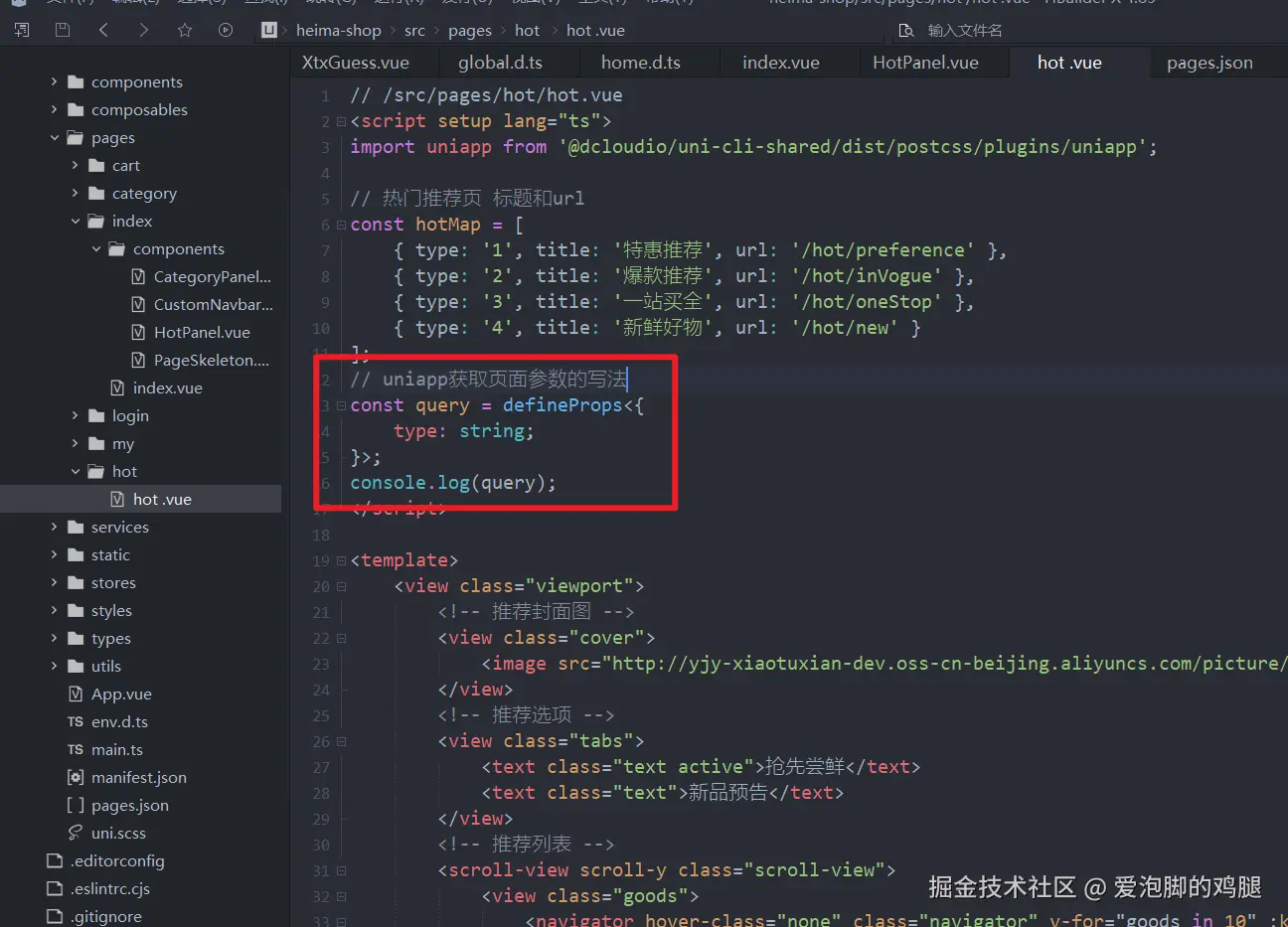
Task: Fold the view class tabs block
Action: pos(341,741)
